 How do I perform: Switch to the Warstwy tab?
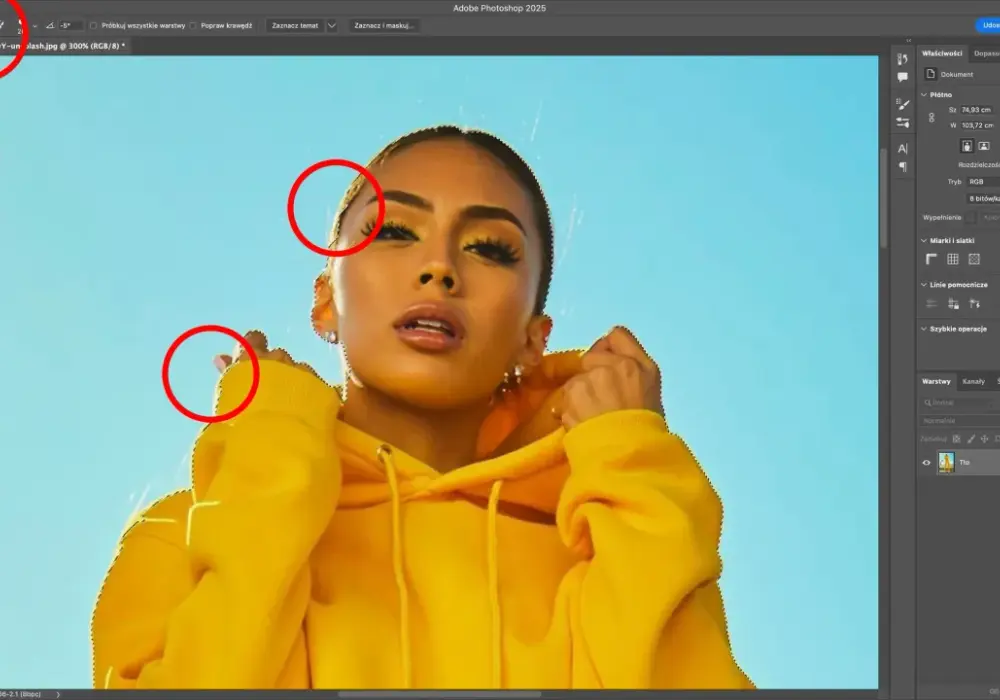click(936, 381)
